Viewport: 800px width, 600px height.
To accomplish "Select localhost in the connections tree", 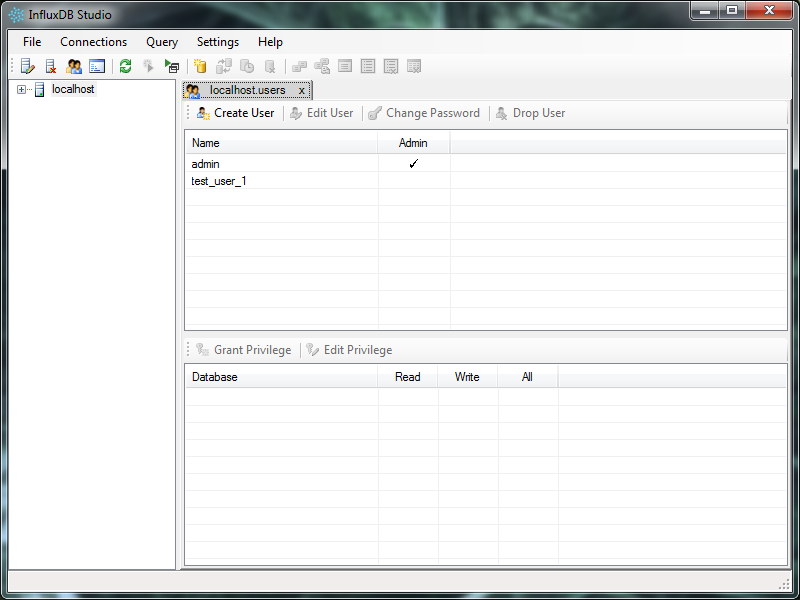I will [x=73, y=89].
